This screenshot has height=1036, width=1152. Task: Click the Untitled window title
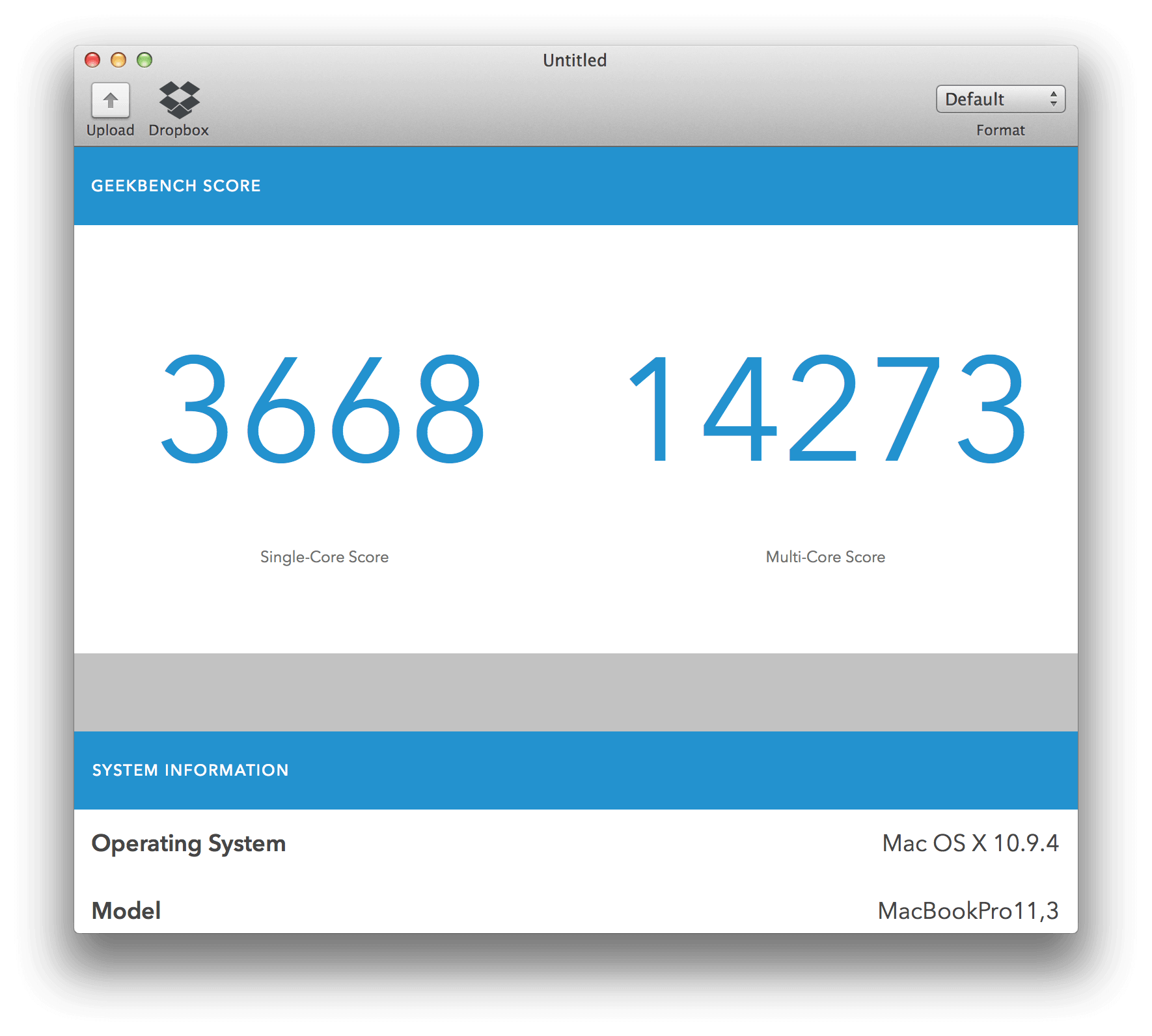[575, 61]
